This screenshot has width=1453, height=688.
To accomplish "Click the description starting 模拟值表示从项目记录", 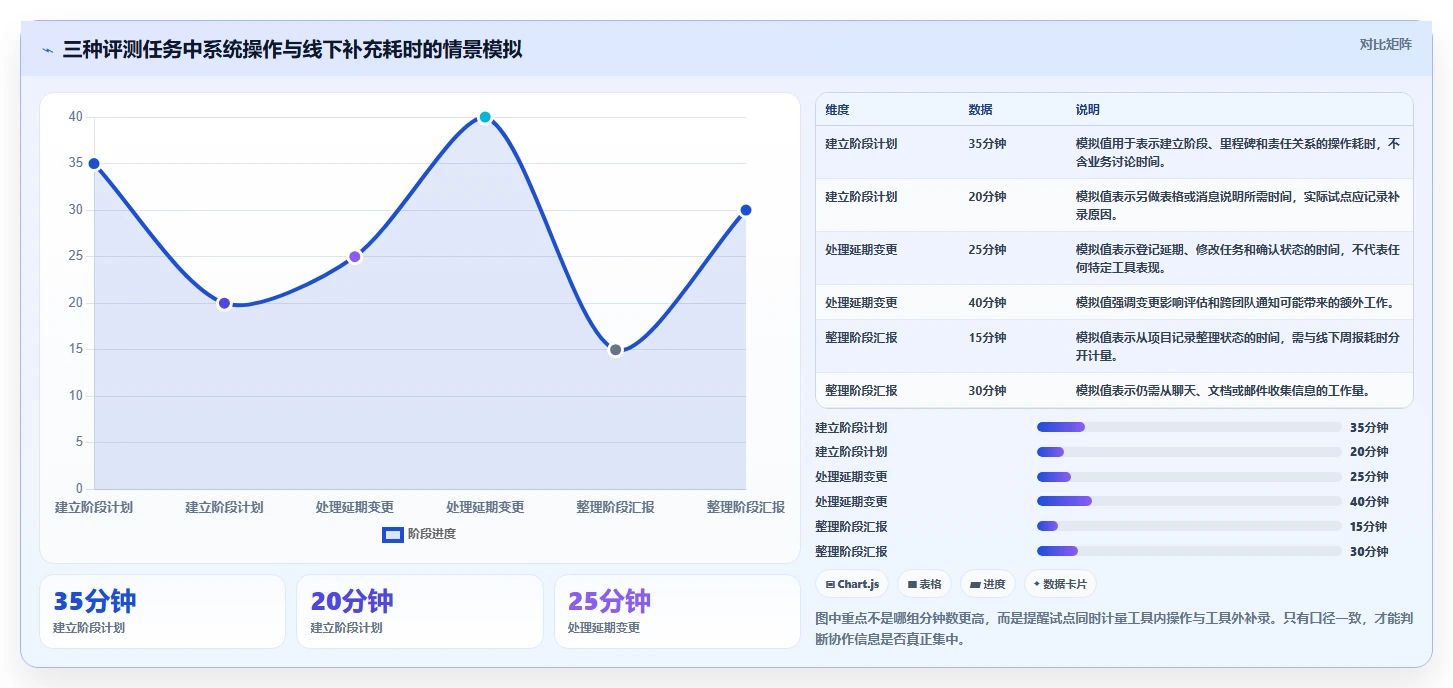I will click(x=1238, y=346).
